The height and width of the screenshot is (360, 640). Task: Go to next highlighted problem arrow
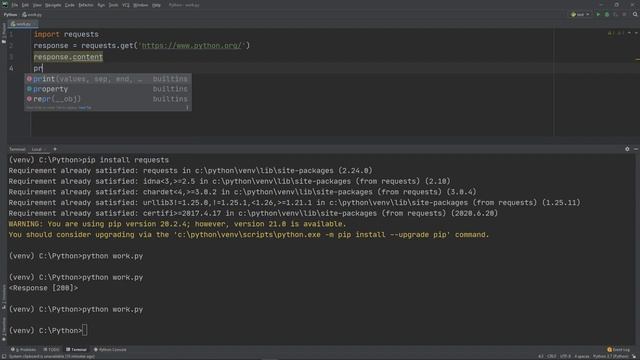636,33
